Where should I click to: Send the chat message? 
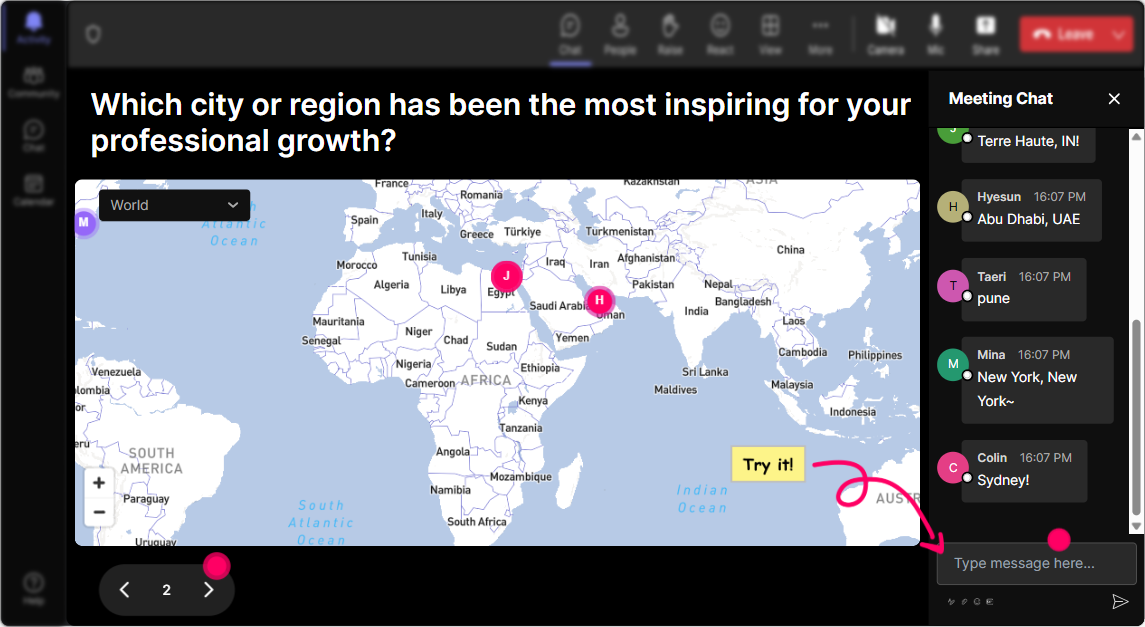(1119, 601)
